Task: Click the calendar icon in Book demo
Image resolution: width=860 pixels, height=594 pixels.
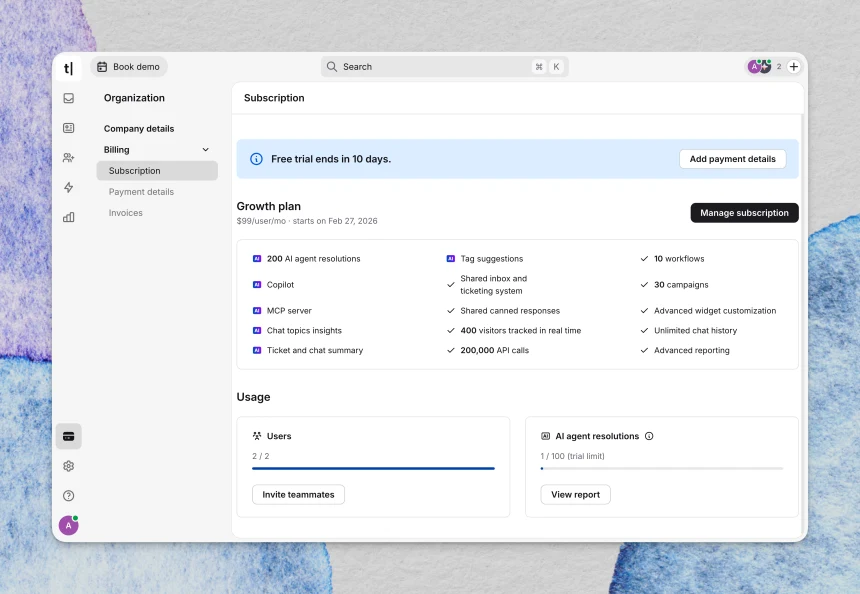Action: 102,67
